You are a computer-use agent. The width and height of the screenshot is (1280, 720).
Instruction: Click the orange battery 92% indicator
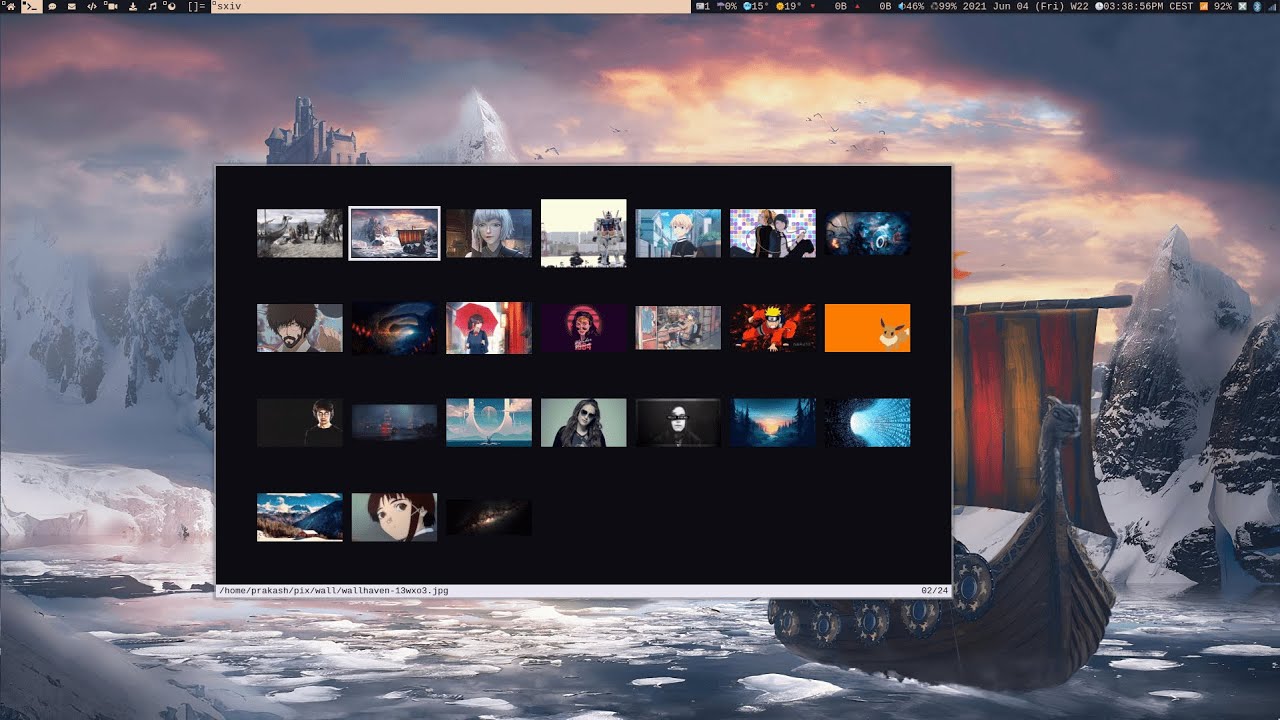1216,6
